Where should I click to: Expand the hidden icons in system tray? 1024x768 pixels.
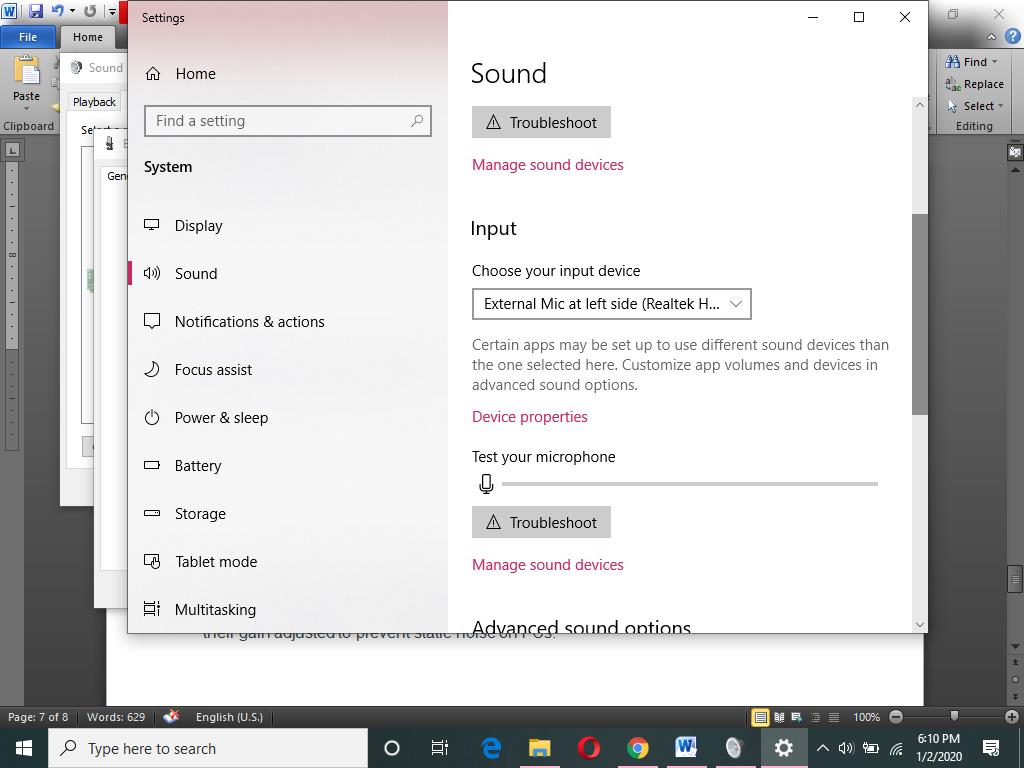[x=822, y=747]
